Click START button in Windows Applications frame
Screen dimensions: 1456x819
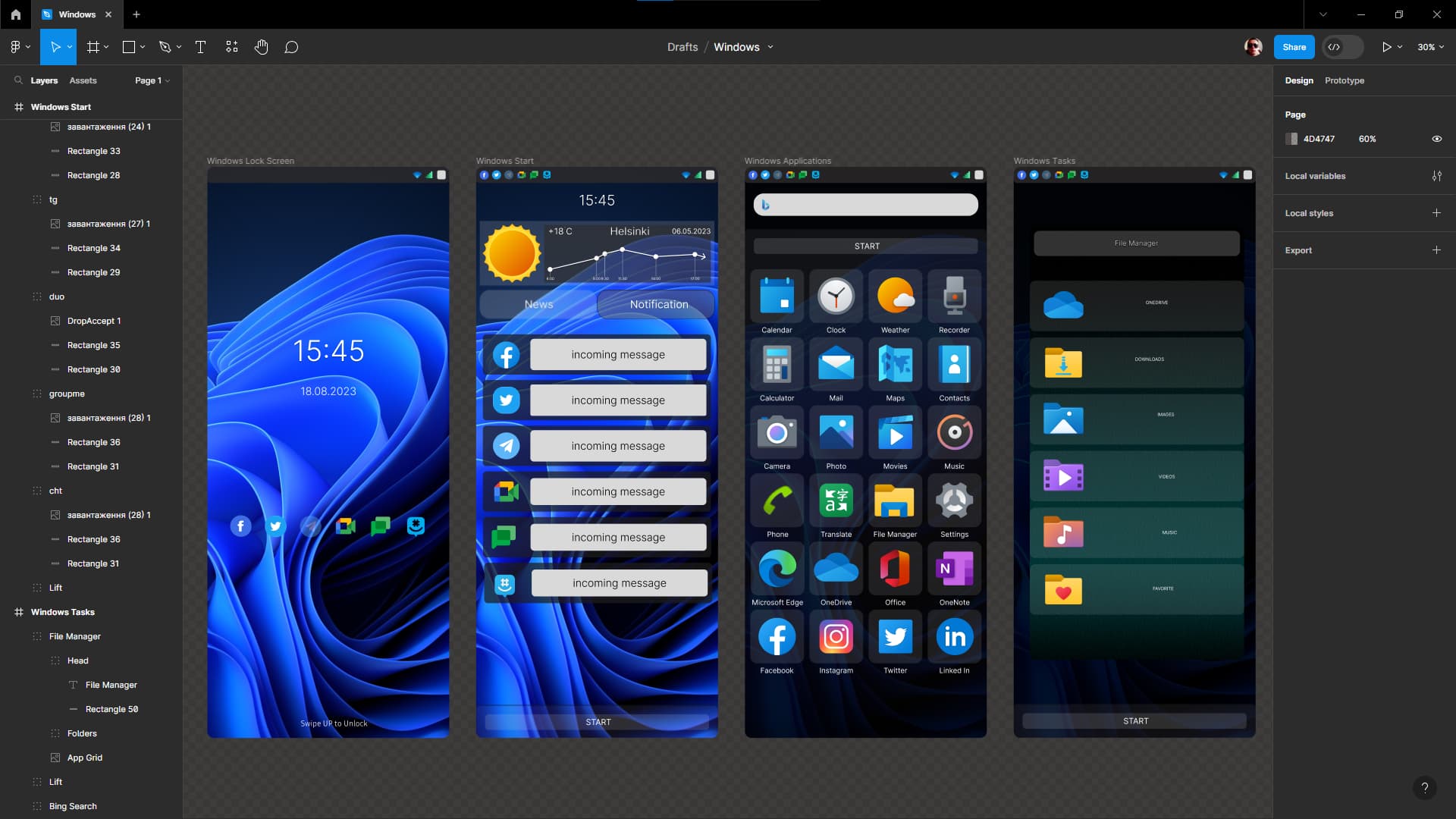tap(866, 246)
